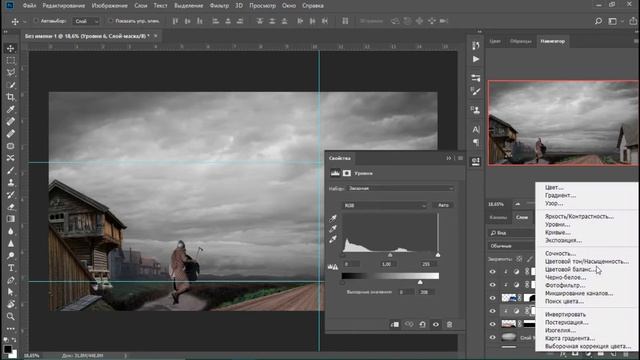Viewport: 640px width, 360px height.
Task: Toggle lock transparent pixels in Layers panel
Action: [519, 259]
